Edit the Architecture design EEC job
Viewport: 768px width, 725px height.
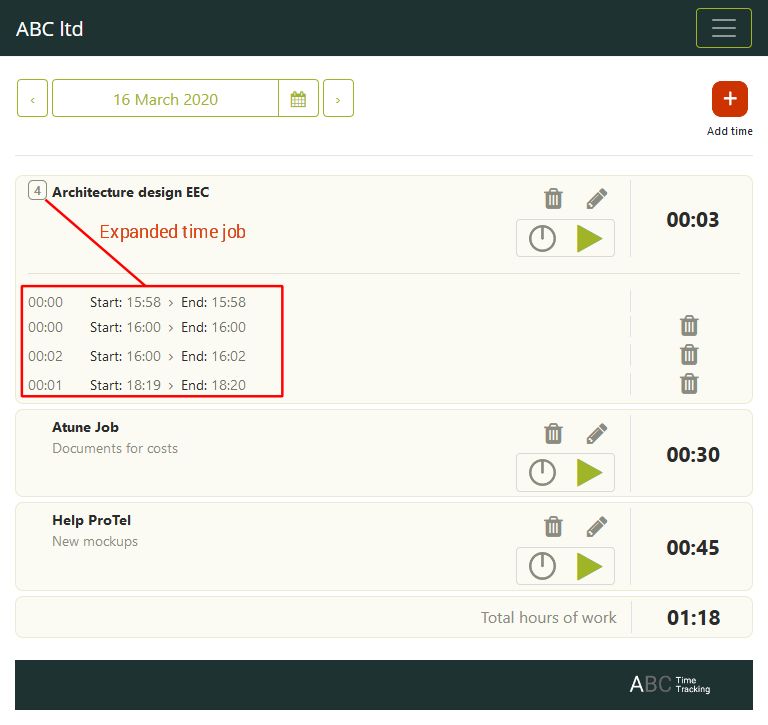point(597,198)
